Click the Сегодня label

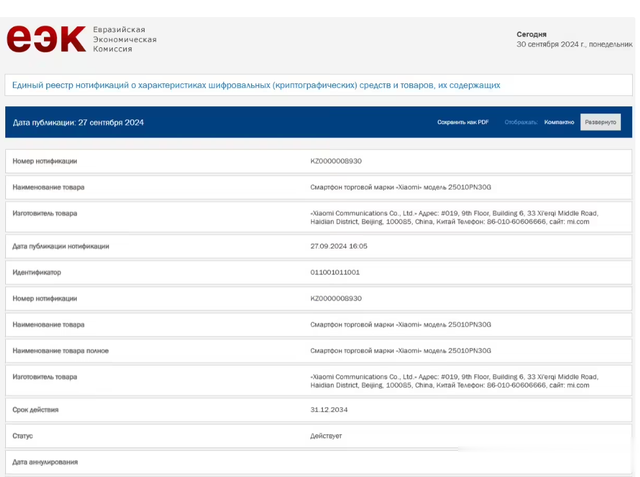531,34
